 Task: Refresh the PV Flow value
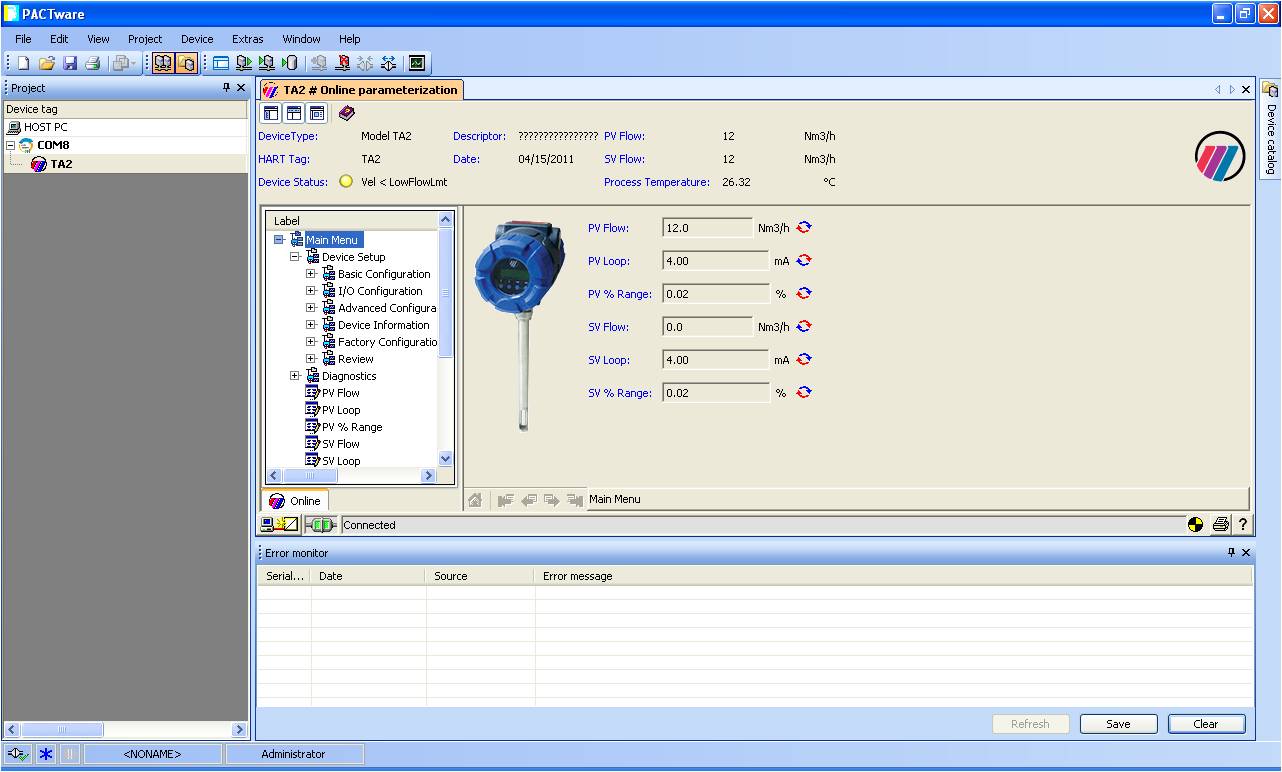click(804, 227)
